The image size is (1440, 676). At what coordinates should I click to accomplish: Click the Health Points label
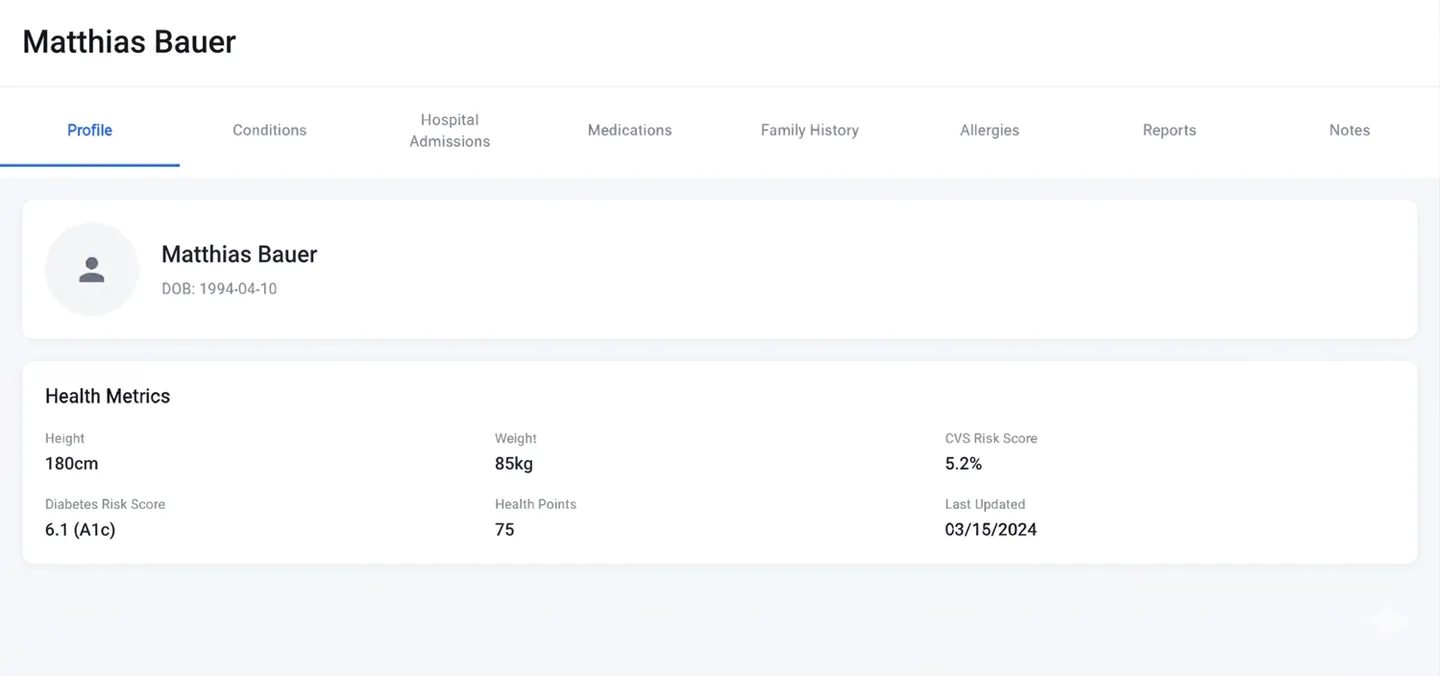point(536,504)
